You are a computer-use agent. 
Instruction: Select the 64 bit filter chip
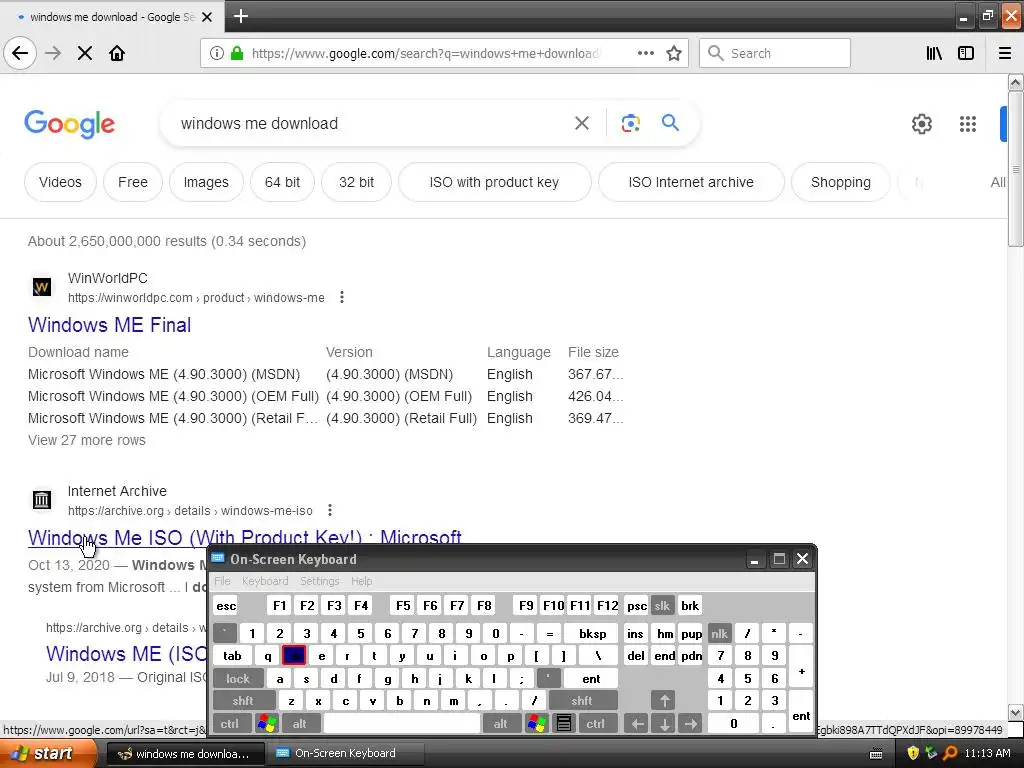click(282, 182)
